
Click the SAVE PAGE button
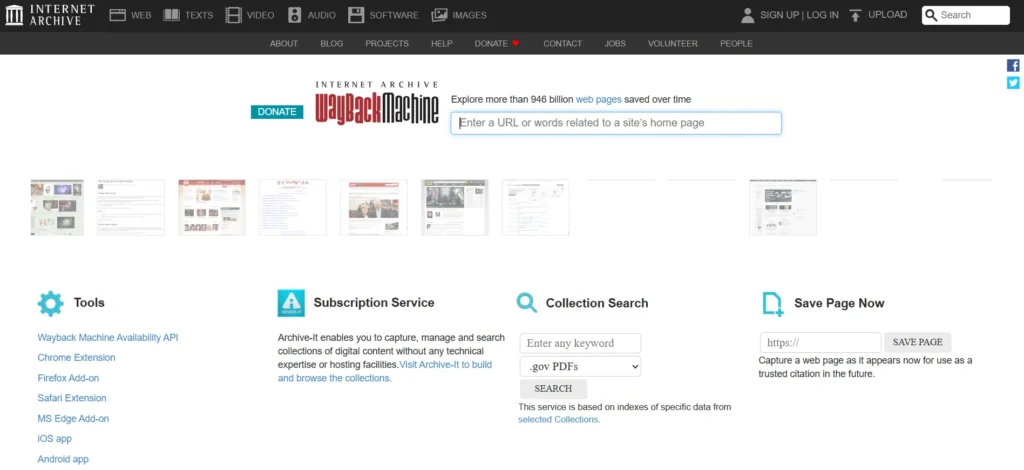918,342
